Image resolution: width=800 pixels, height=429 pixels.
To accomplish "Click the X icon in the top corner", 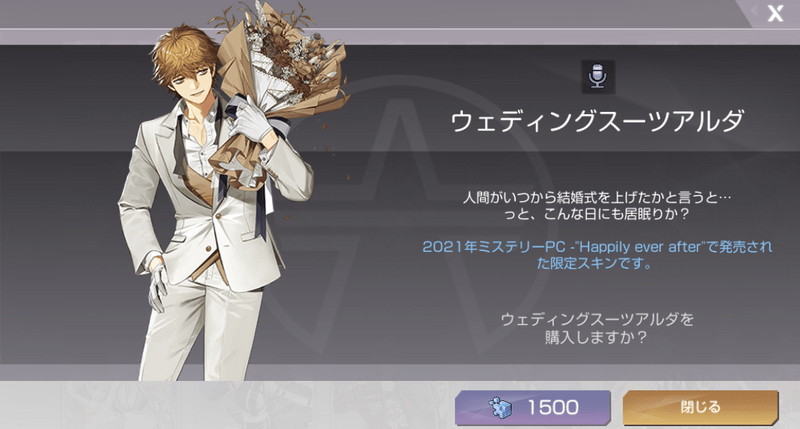I will [776, 14].
